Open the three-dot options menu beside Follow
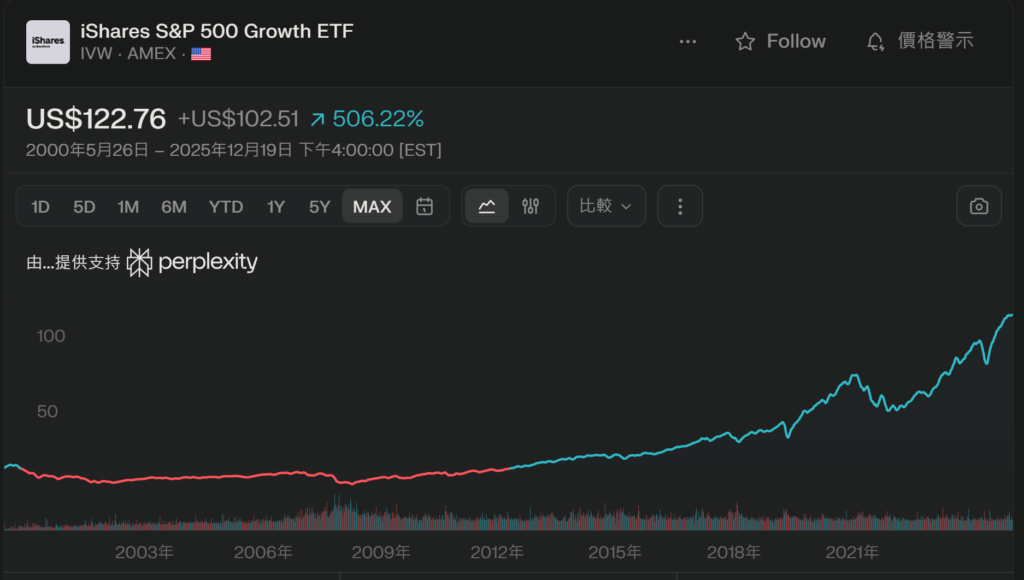 pyautogui.click(x=687, y=41)
